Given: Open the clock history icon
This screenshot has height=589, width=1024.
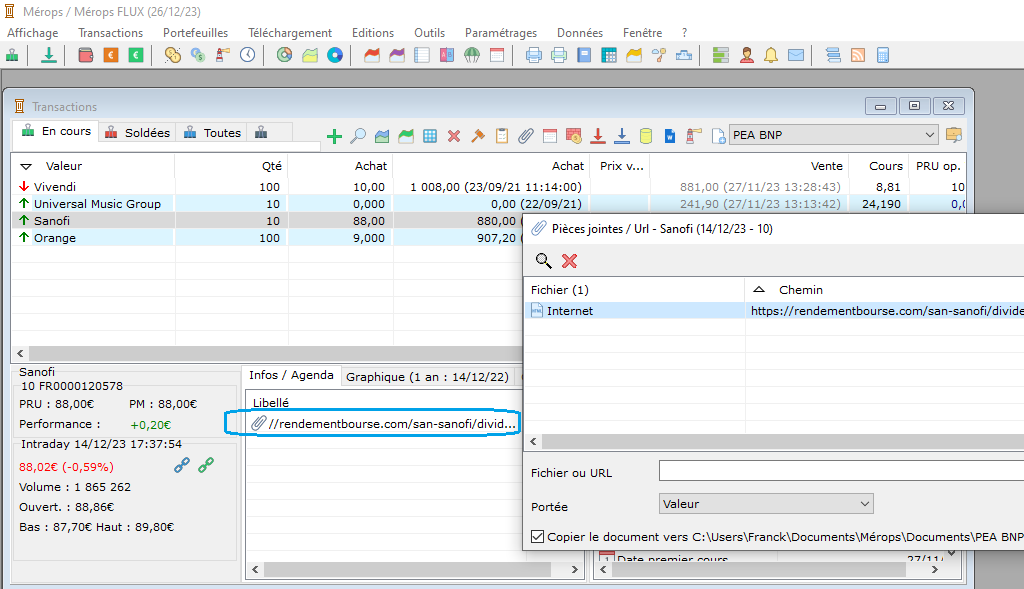Looking at the screenshot, I should (x=248, y=56).
